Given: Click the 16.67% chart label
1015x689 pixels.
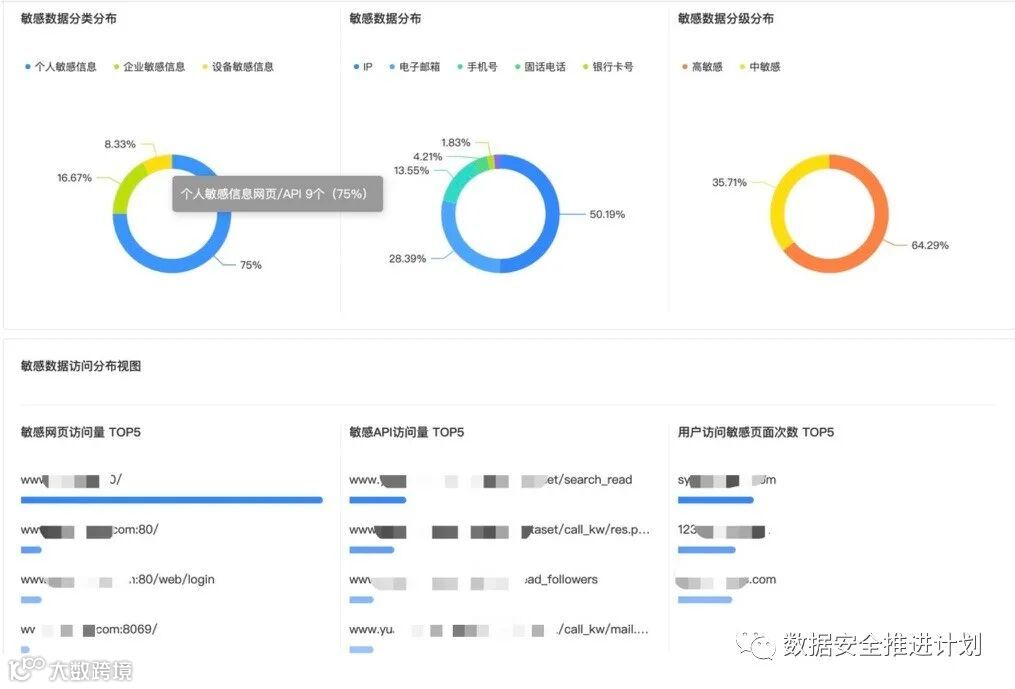Looking at the screenshot, I should click(74, 177).
